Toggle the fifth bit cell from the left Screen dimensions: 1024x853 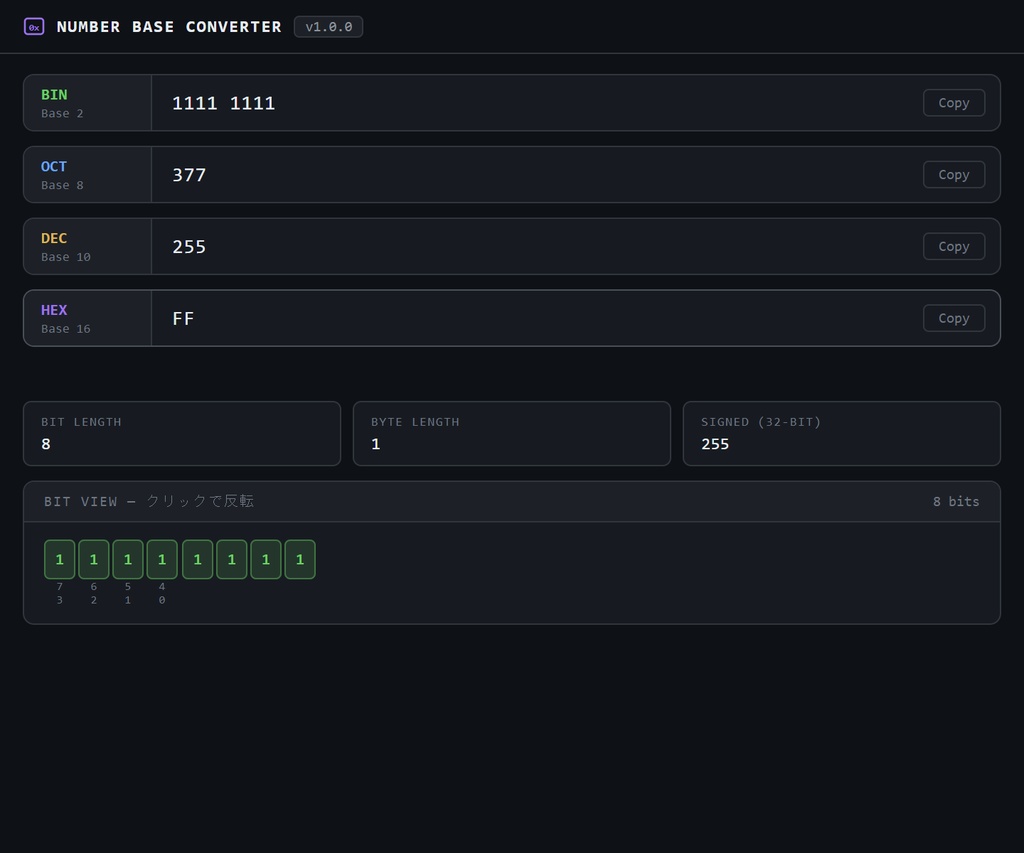pyautogui.click(x=197, y=559)
